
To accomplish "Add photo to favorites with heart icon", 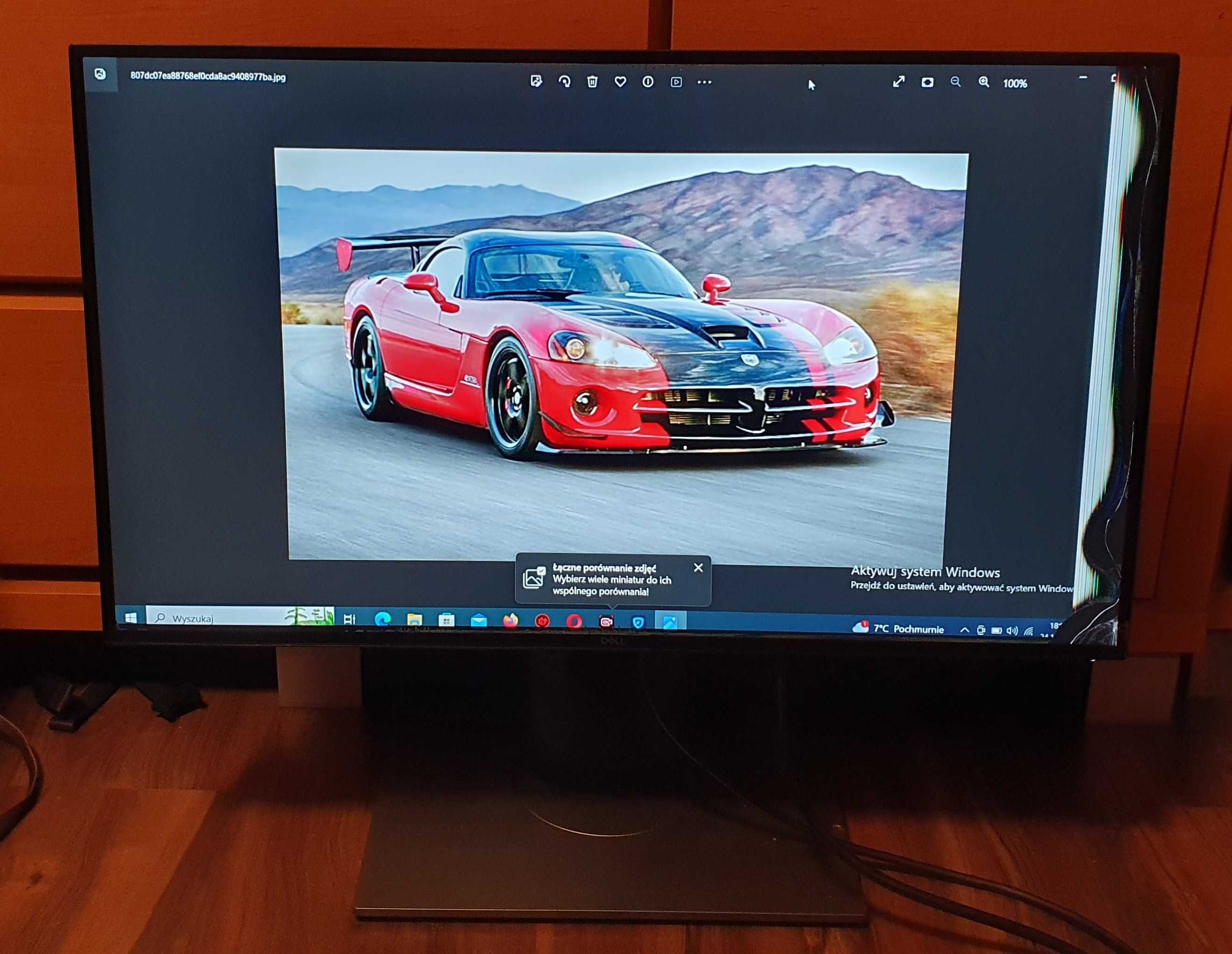I will 620,82.
